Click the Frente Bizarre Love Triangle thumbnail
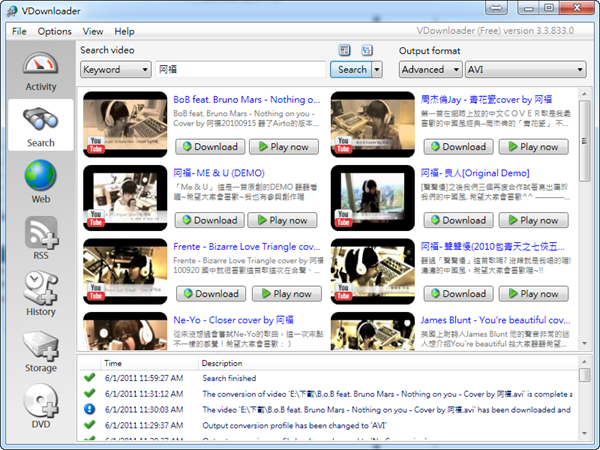This screenshot has width=600, height=450. 125,271
